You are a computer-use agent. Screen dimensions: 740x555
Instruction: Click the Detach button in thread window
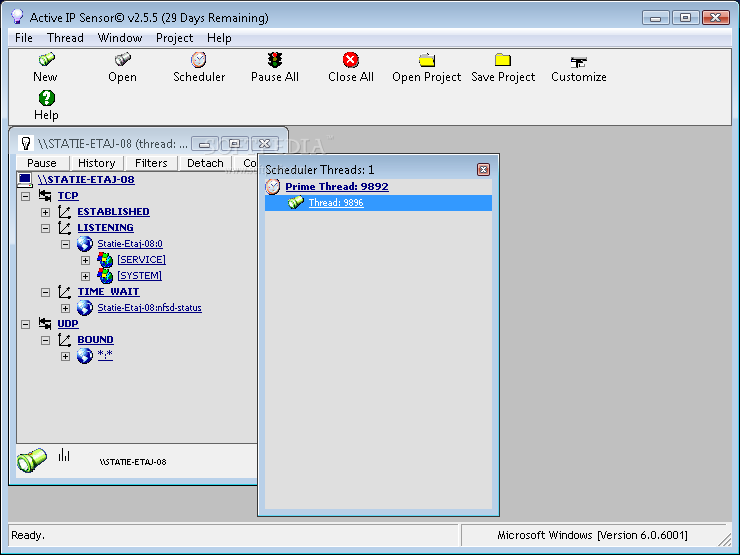[205, 163]
